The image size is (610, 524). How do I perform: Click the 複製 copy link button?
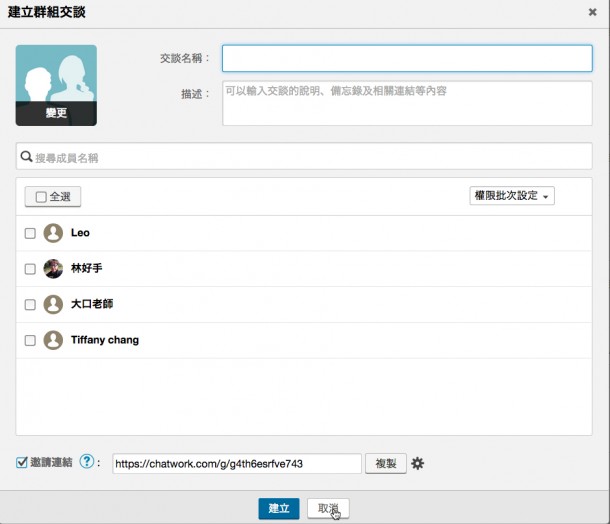point(386,463)
